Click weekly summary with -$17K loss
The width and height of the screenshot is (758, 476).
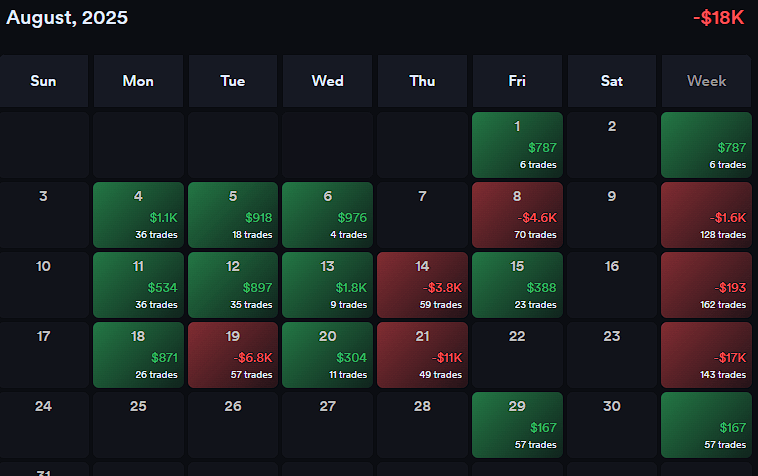(x=706, y=354)
